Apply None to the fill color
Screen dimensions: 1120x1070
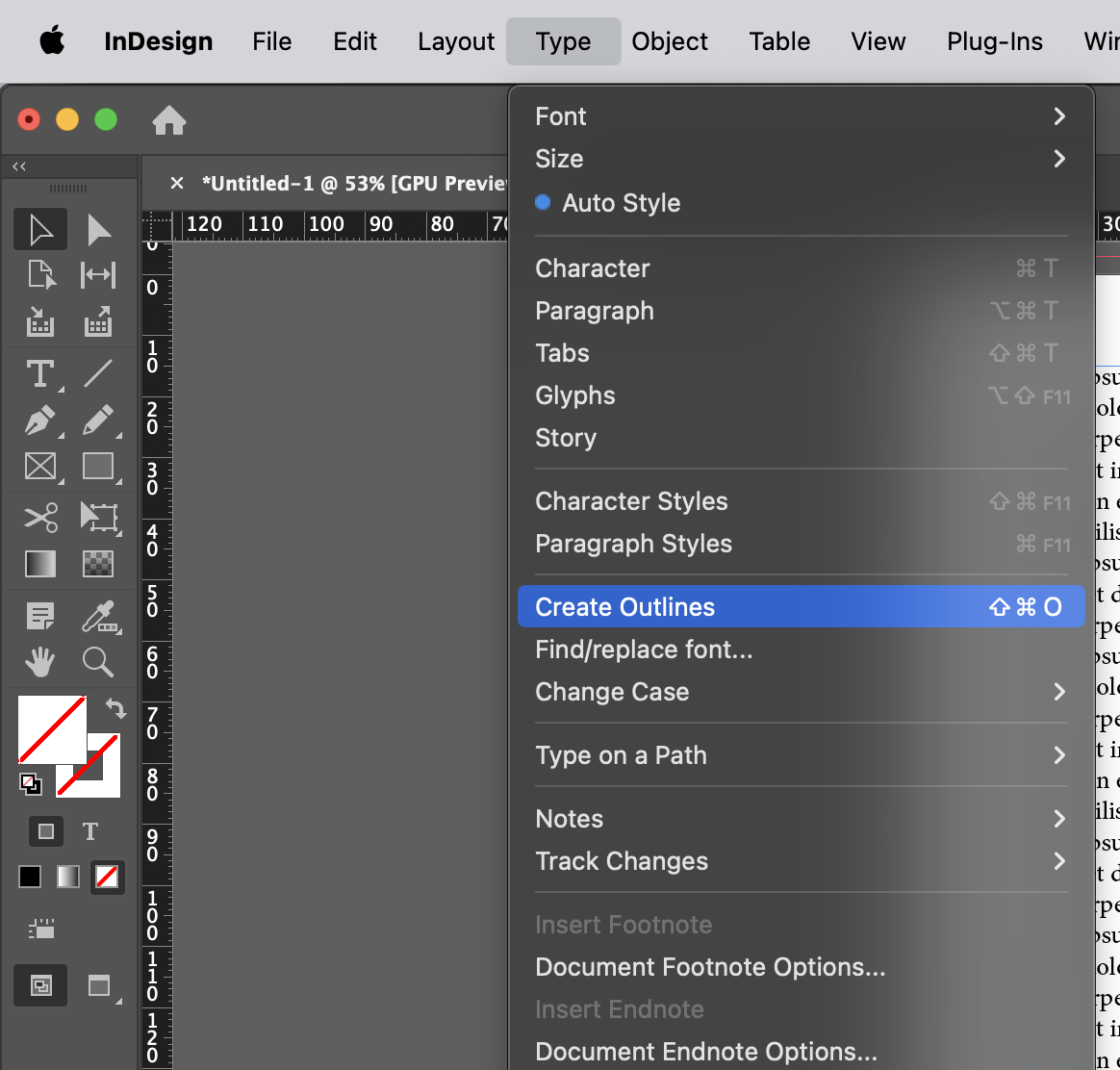point(107,877)
